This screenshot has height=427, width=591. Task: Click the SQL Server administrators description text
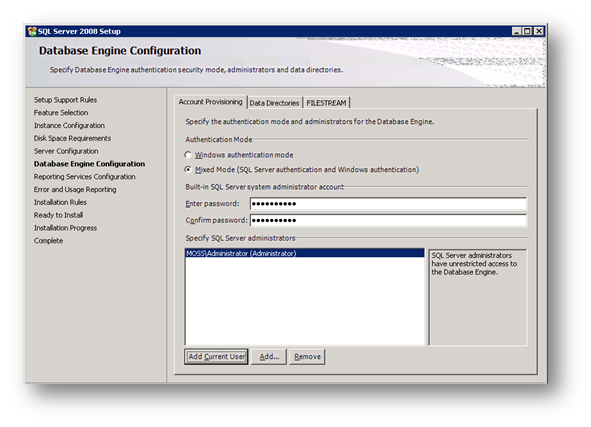tap(474, 264)
